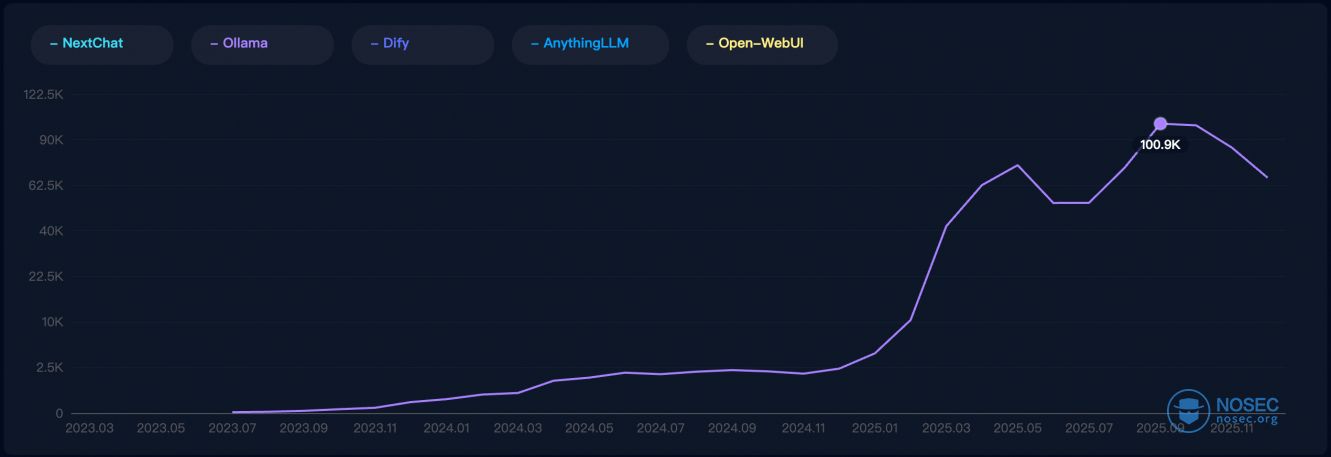Click the 62.5K y-axis label
Viewport: 1331px width, 457px height.
(47, 186)
